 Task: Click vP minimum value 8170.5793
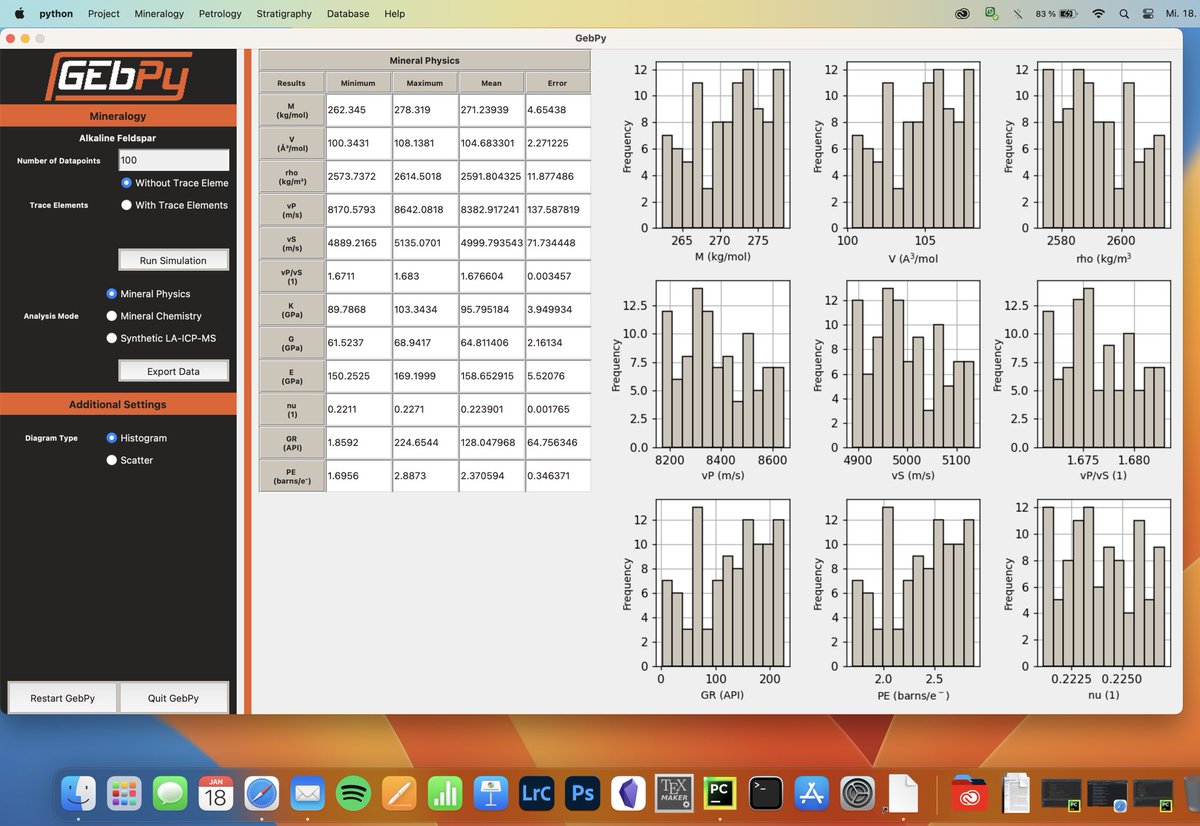pos(358,210)
